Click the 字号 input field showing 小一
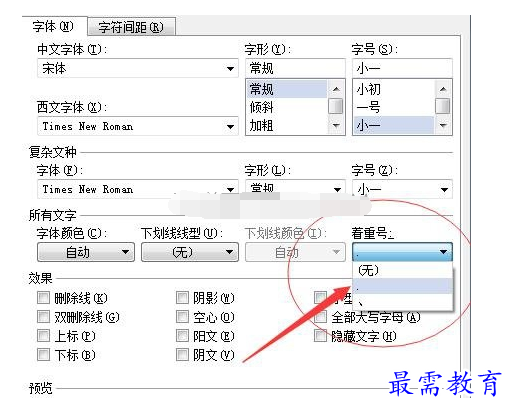Viewport: 510px width, 415px height. 402,68
